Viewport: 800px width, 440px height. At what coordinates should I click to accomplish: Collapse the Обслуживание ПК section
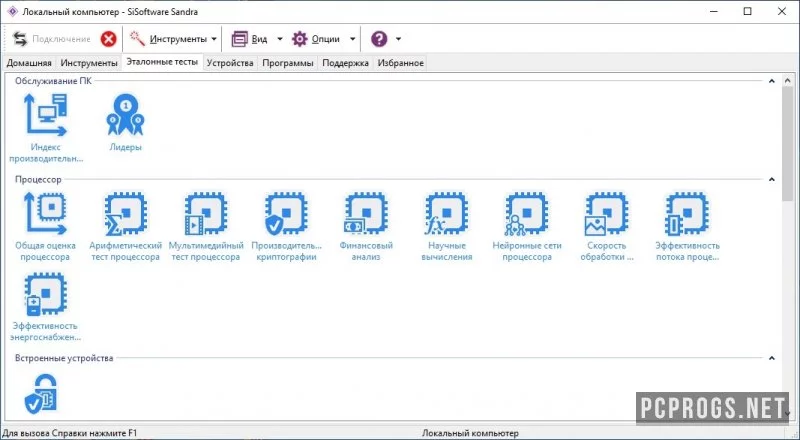coord(771,81)
